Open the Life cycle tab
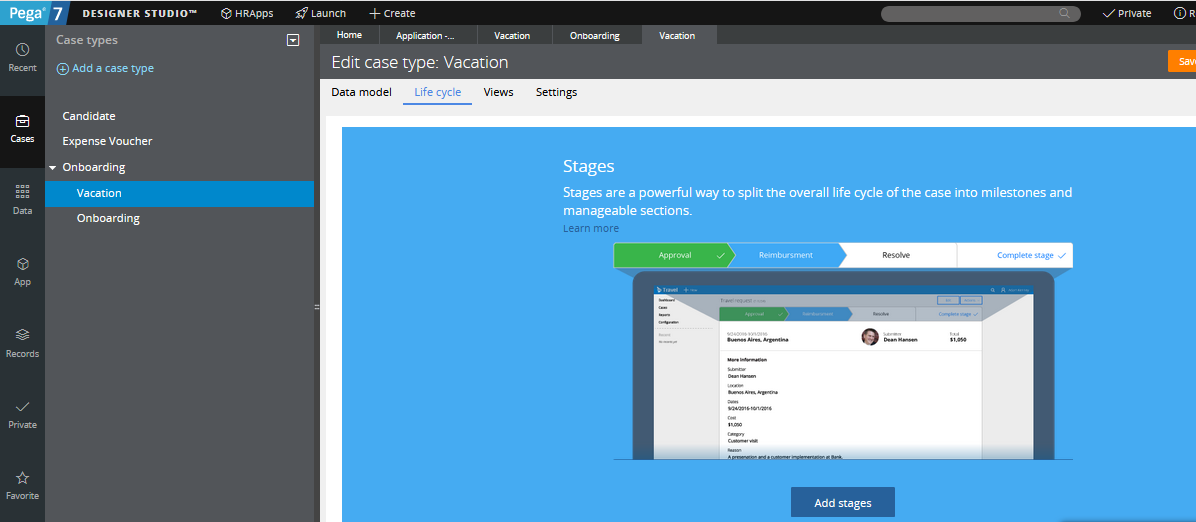 [438, 92]
